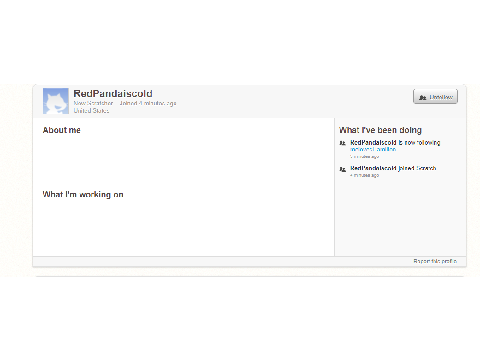Open RedPandaiscold link in the following activity
The width and height of the screenshot is (480, 360).
point(373,143)
